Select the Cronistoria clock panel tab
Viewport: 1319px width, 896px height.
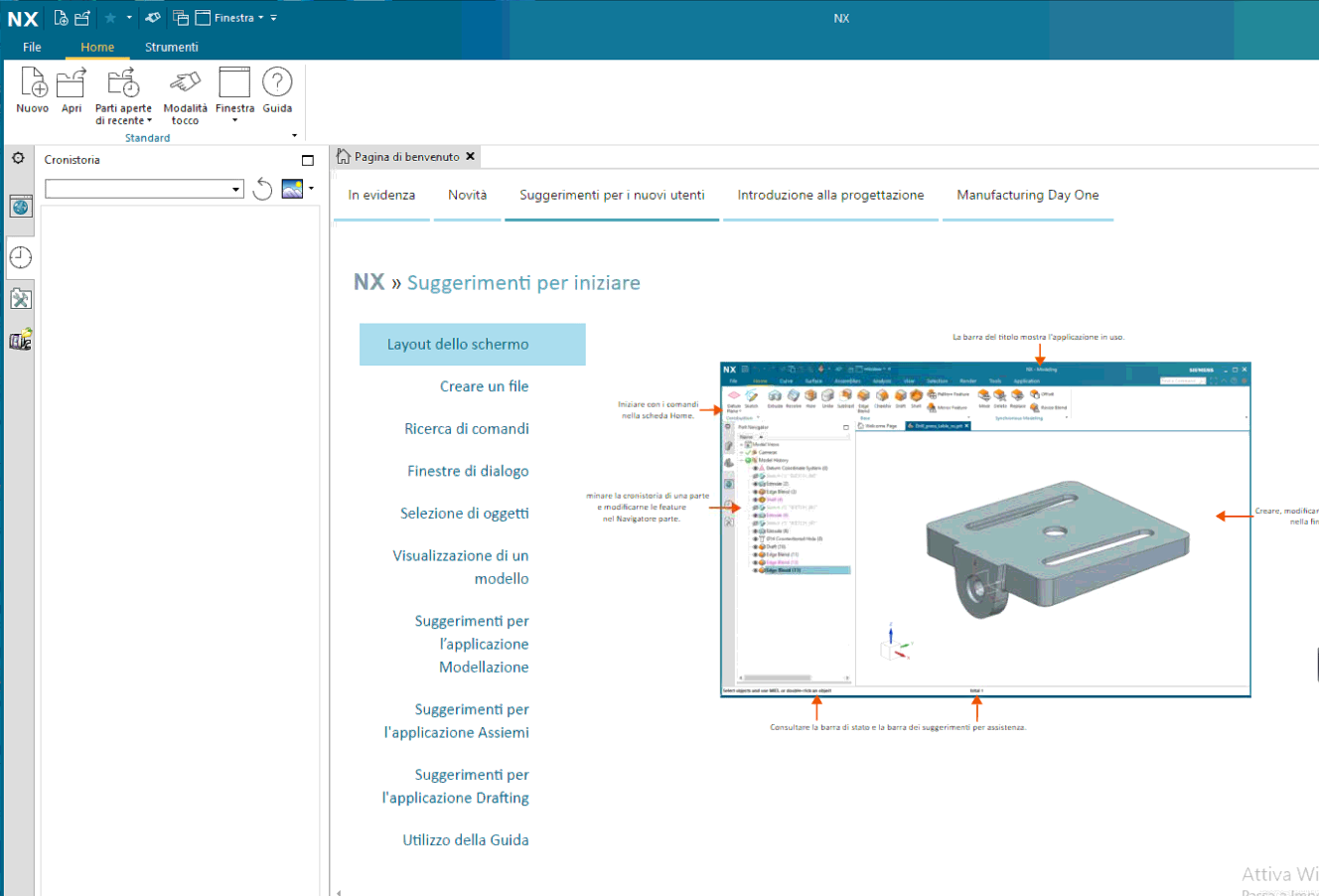(21, 257)
